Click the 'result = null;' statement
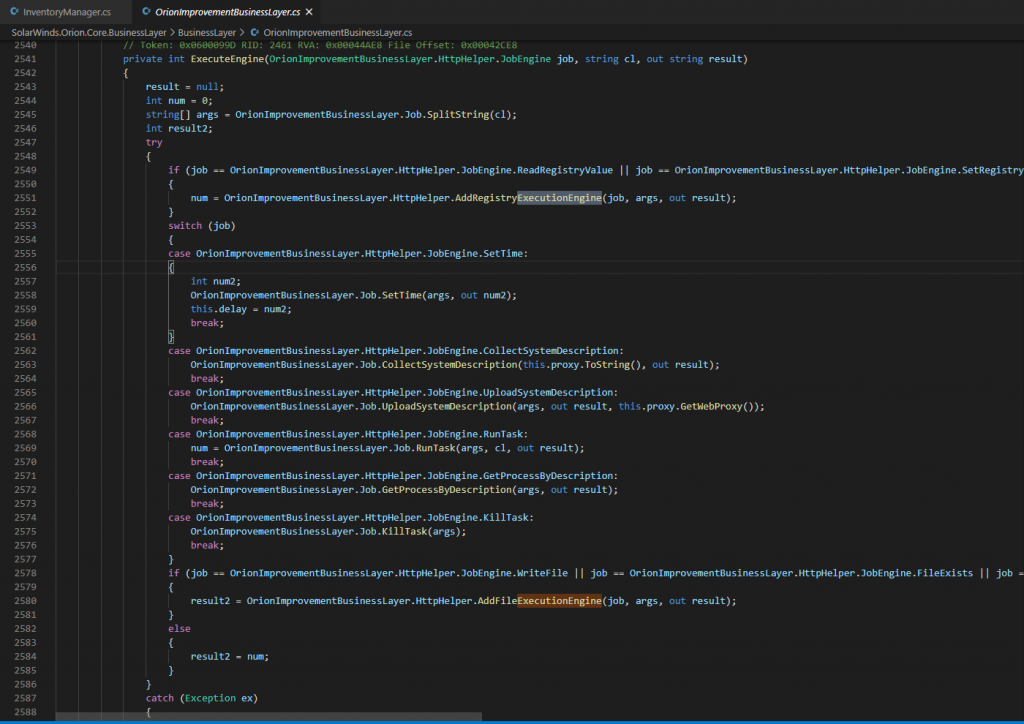This screenshot has width=1024, height=724. click(x=185, y=87)
